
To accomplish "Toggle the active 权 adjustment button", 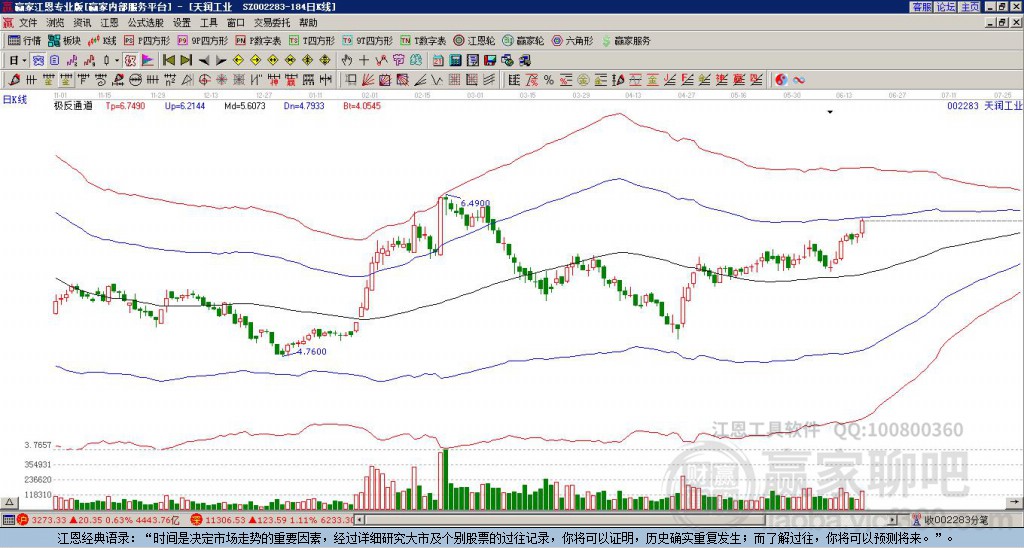I will [130, 61].
